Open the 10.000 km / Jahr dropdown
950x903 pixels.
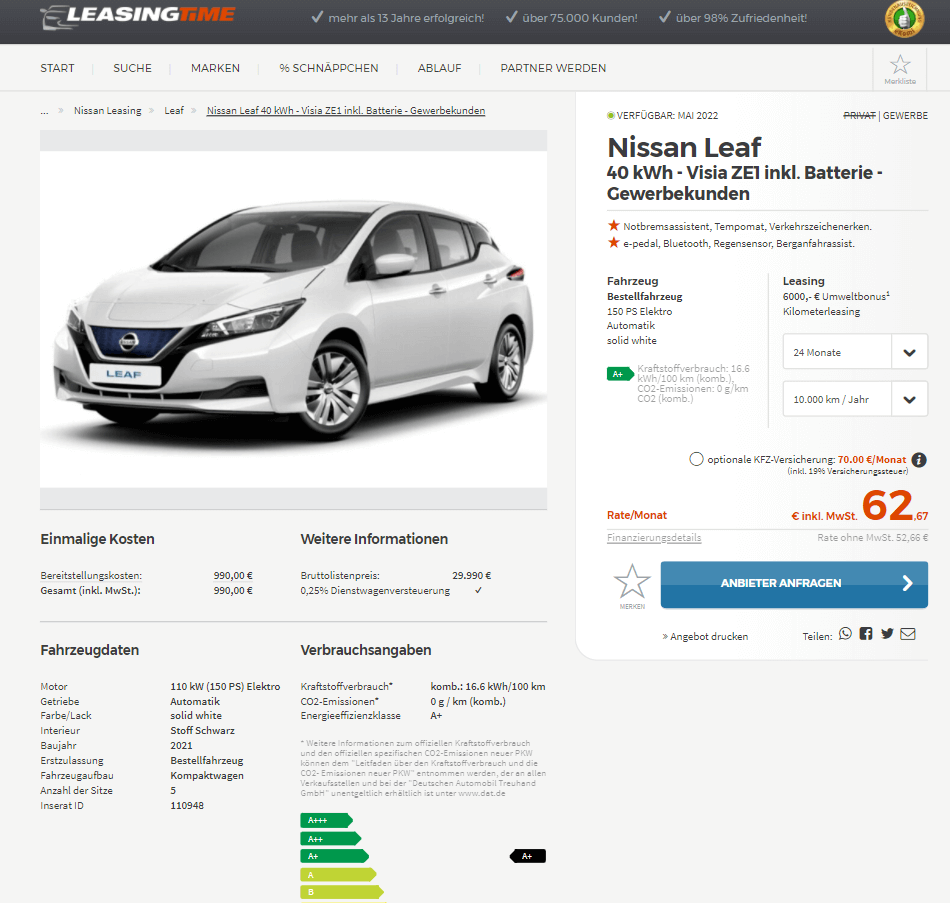[855, 399]
